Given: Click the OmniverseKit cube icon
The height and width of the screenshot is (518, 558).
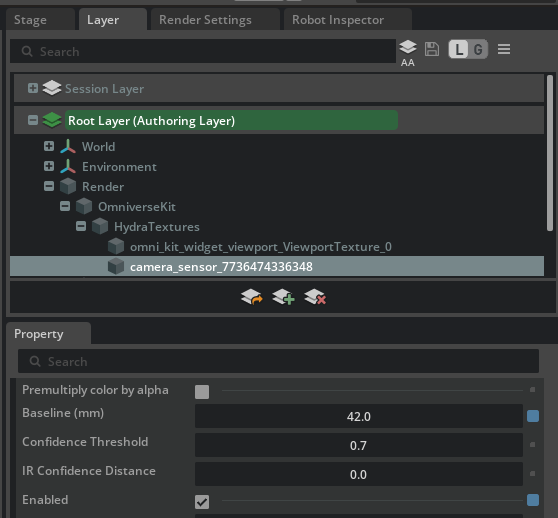Looking at the screenshot, I should [84, 206].
